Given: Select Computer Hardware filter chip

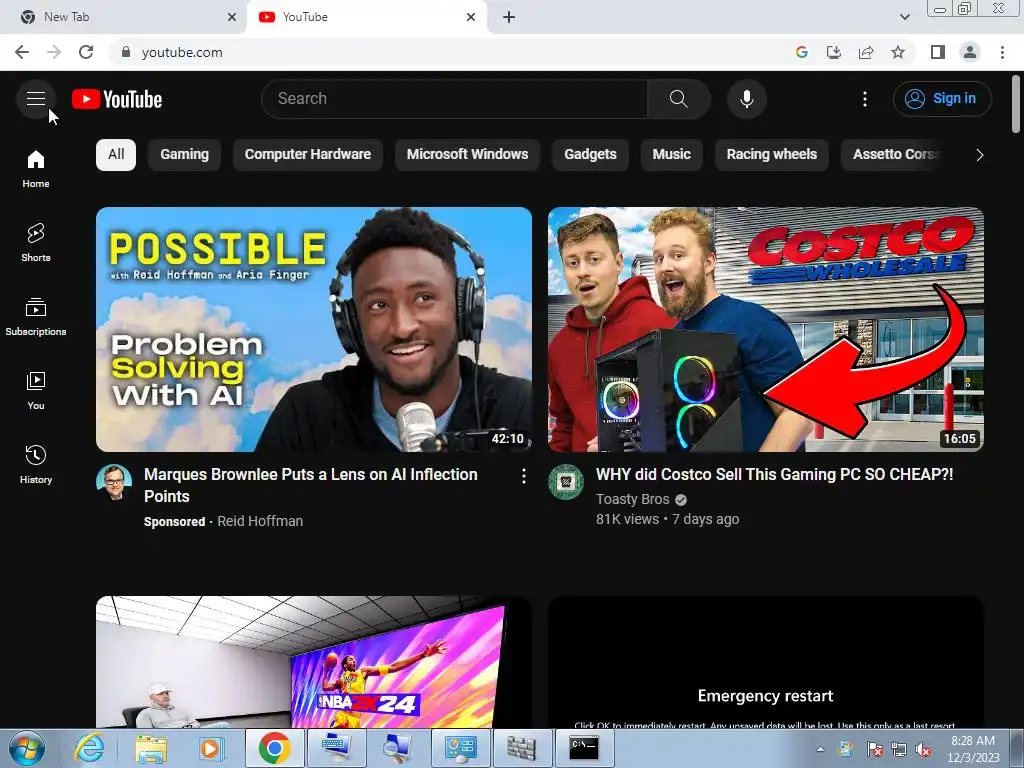Looking at the screenshot, I should pos(308,155).
